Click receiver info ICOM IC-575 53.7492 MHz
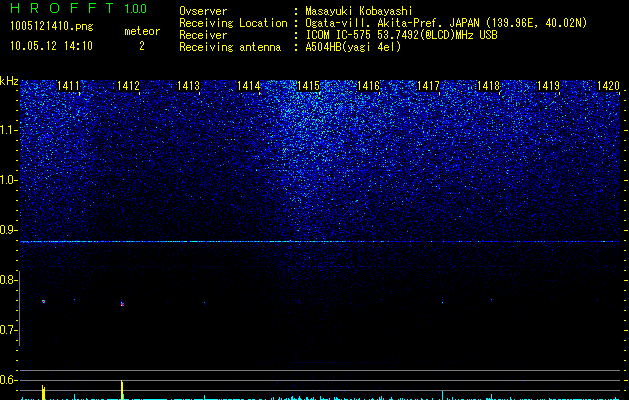 401,35
